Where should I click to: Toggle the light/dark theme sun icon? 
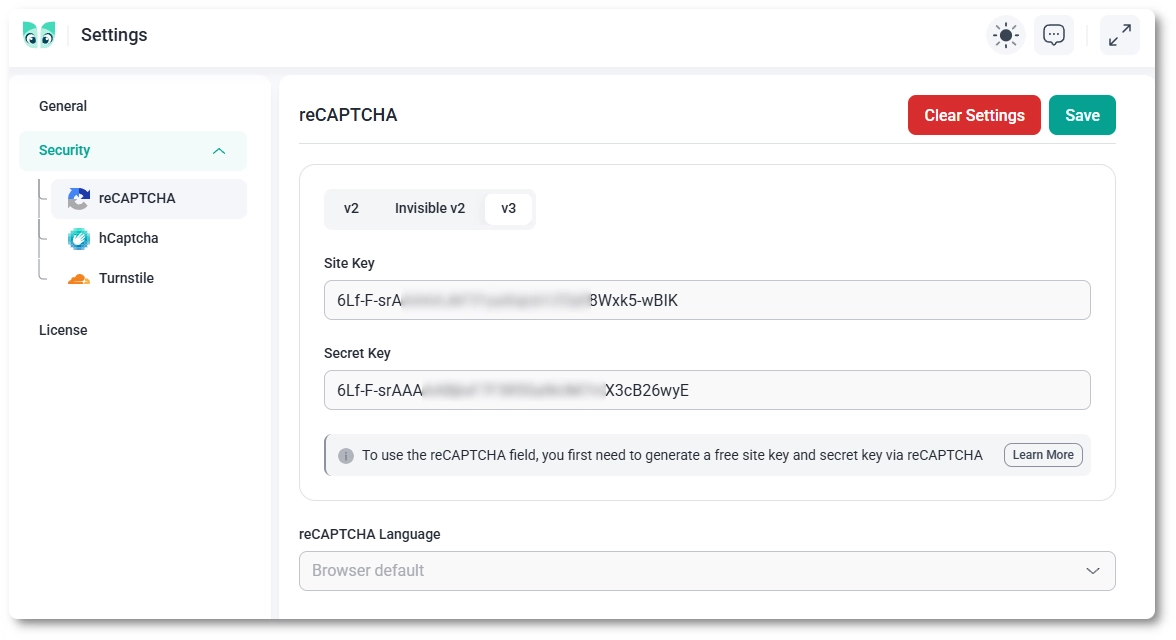(x=1005, y=35)
